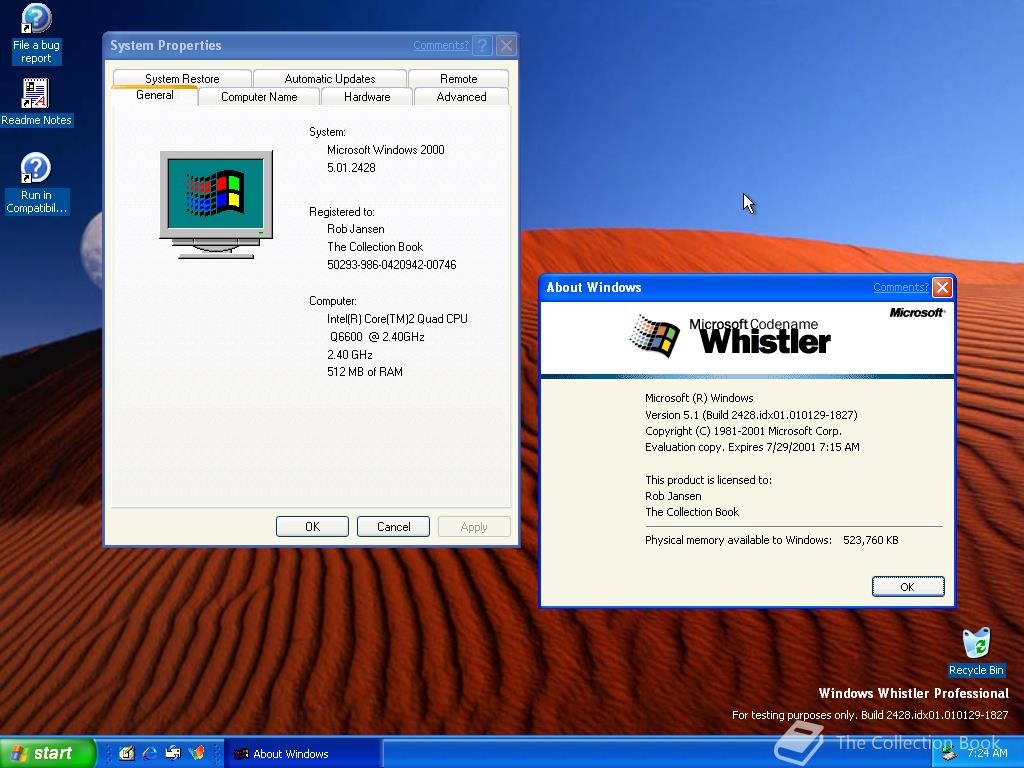Click the network icon in the system tray
The width and height of the screenshot is (1024, 768).
pos(949,754)
